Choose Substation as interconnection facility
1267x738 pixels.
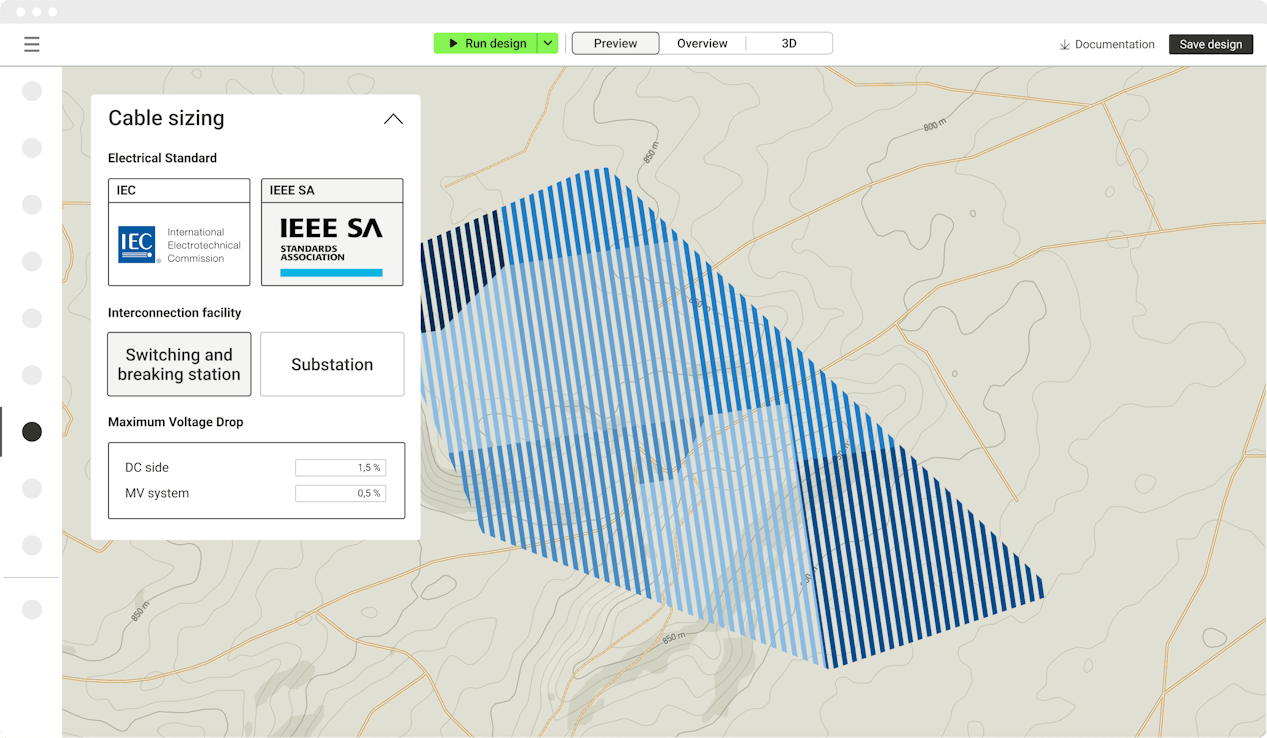332,364
